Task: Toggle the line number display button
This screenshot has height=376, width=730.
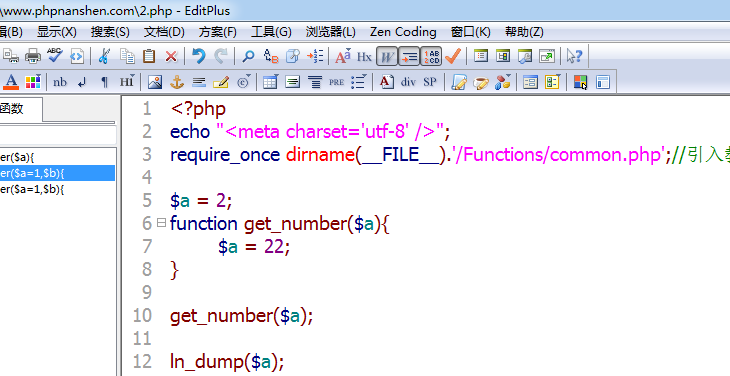Action: coord(431,57)
